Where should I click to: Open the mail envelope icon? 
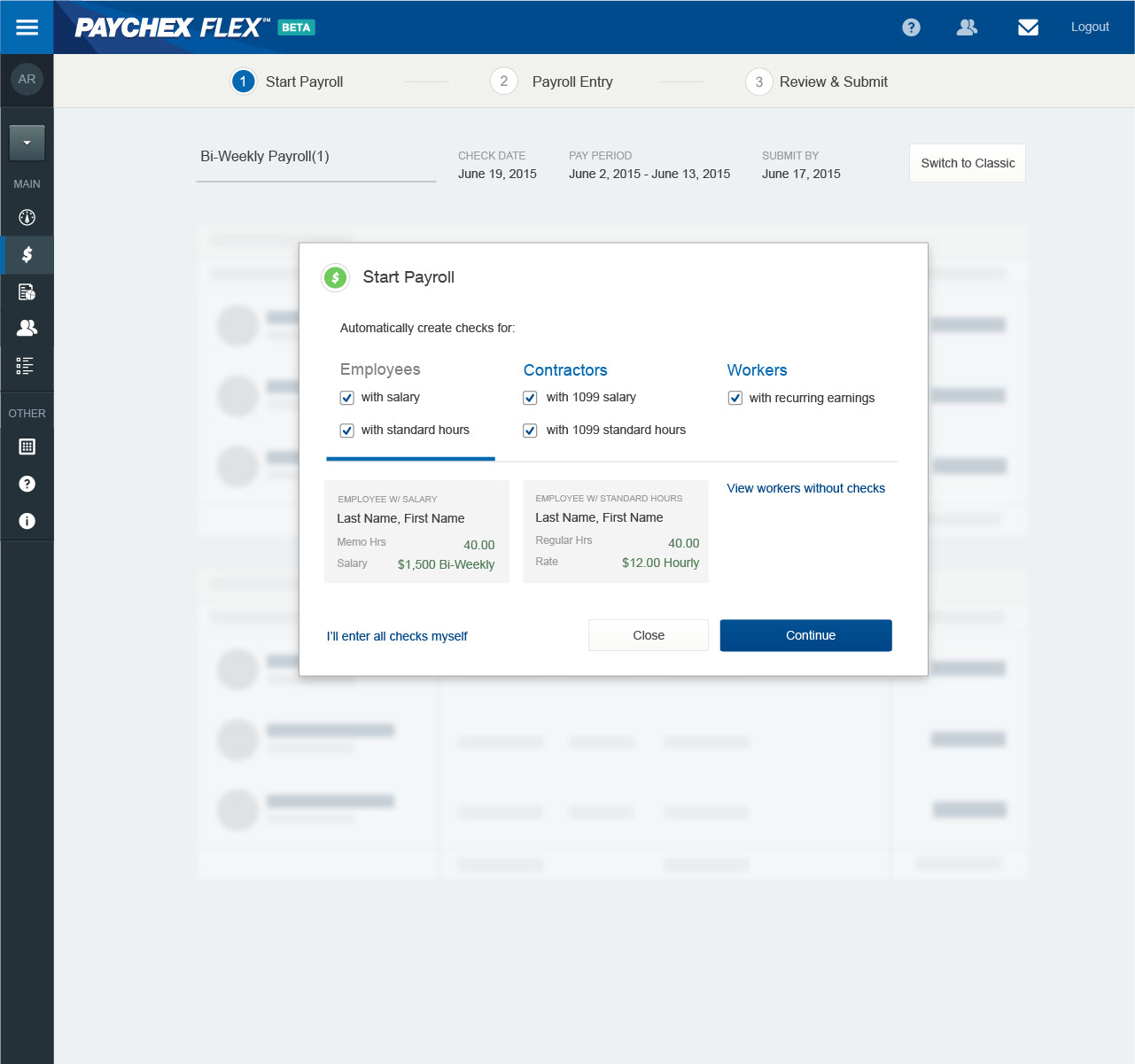(x=1028, y=27)
